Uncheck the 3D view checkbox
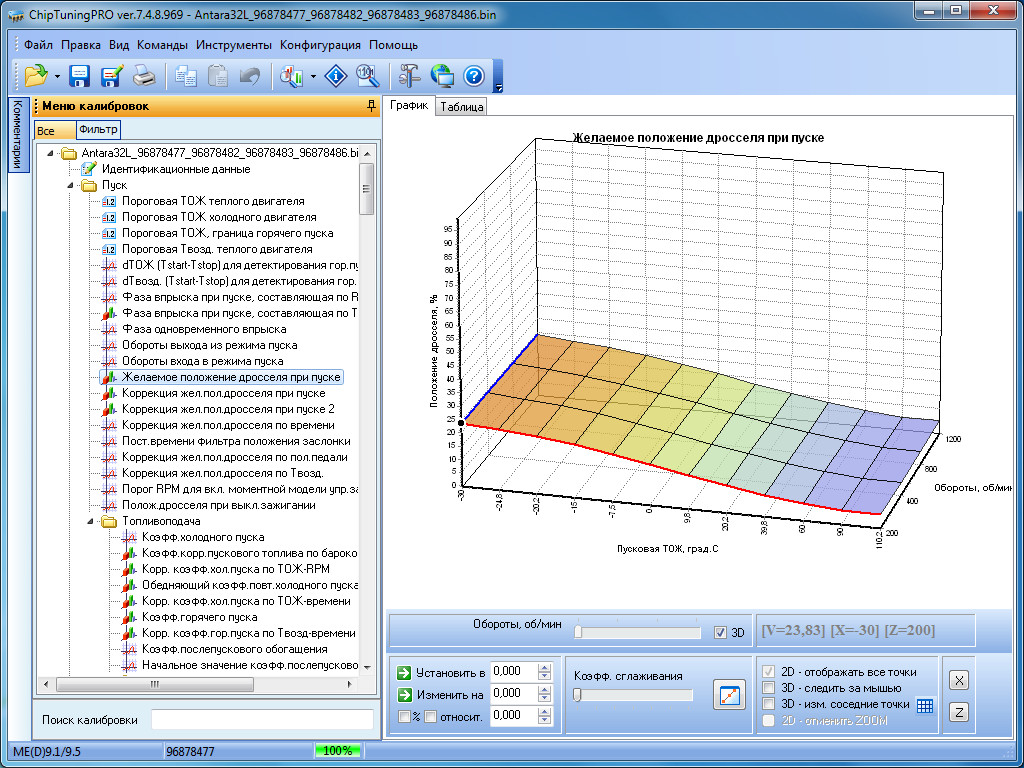The height and width of the screenshot is (768, 1024). (x=721, y=632)
